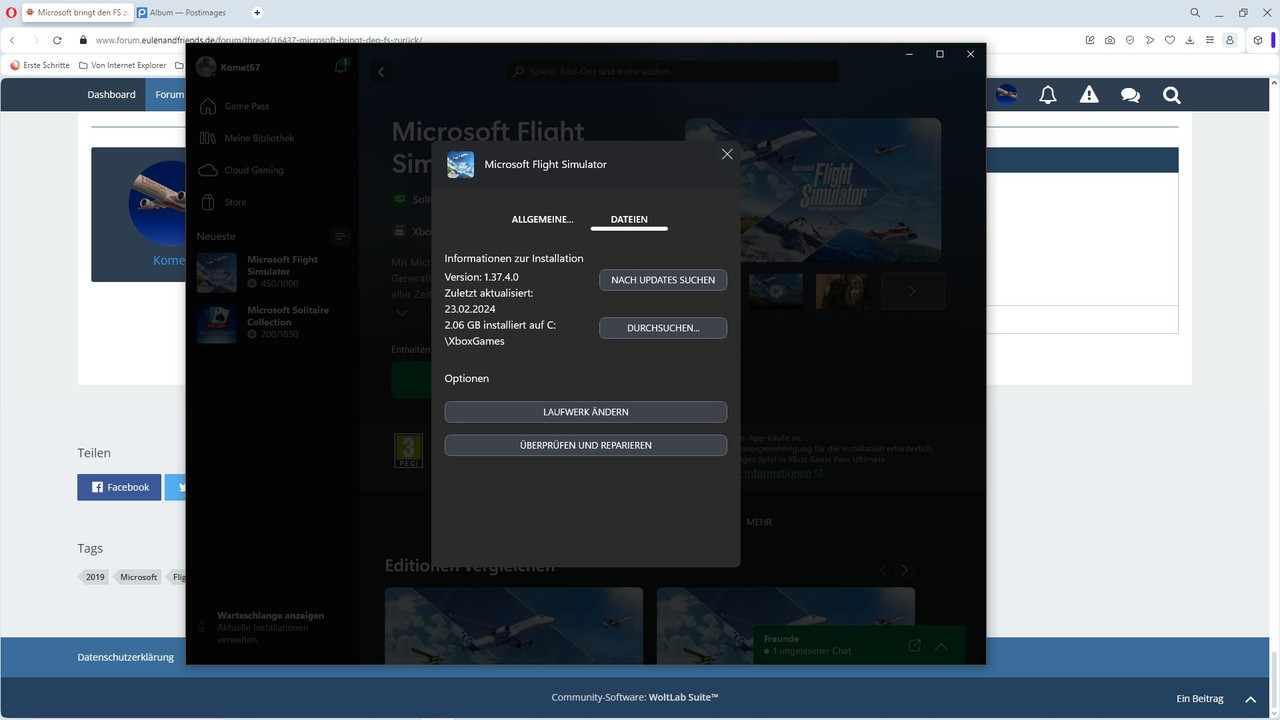Select the DATEIEN tab

[x=629, y=219]
